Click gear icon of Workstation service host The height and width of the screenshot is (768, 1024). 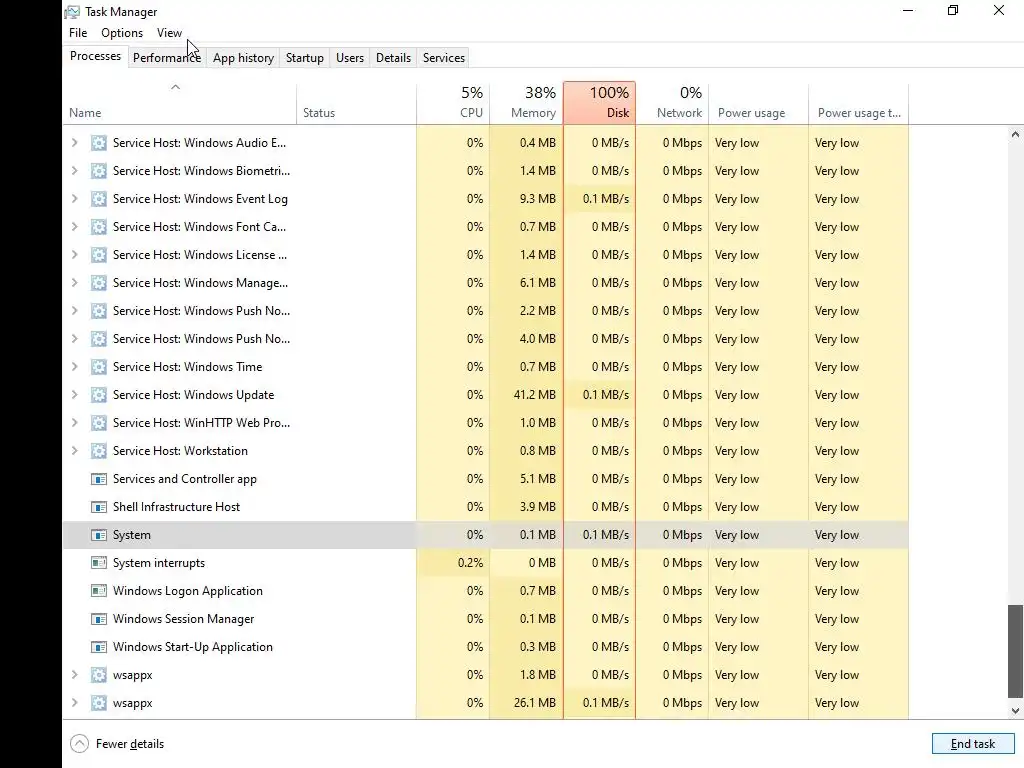pyautogui.click(x=99, y=451)
